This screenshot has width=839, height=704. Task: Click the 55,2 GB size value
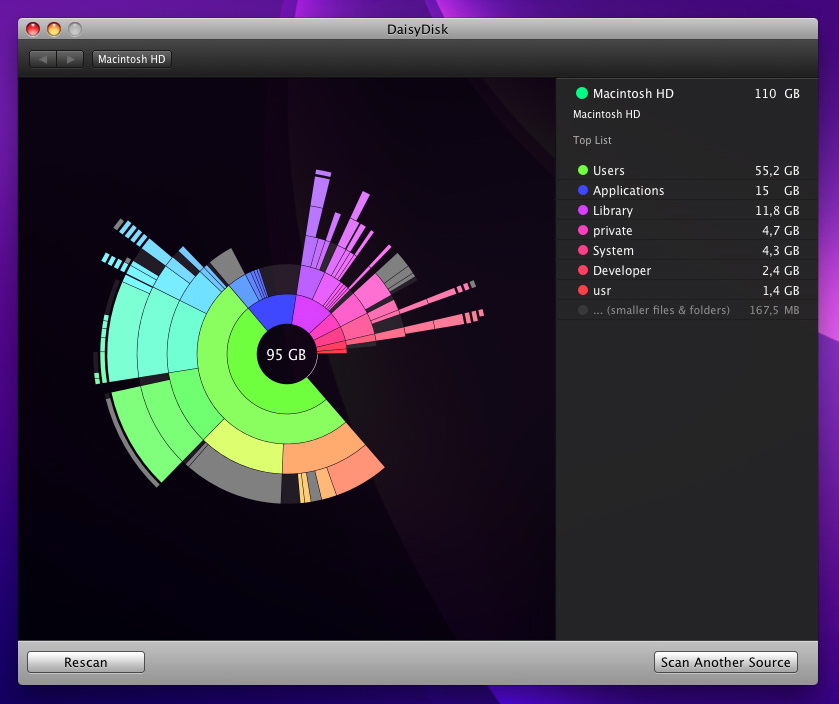point(777,171)
